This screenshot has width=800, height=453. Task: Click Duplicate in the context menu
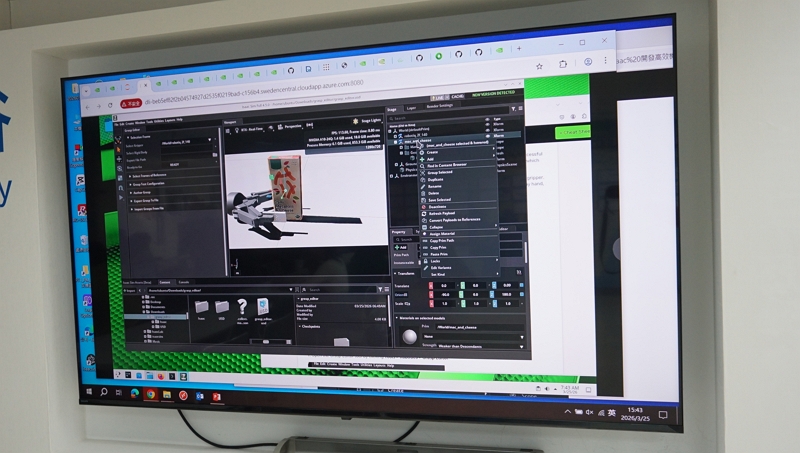click(435, 180)
